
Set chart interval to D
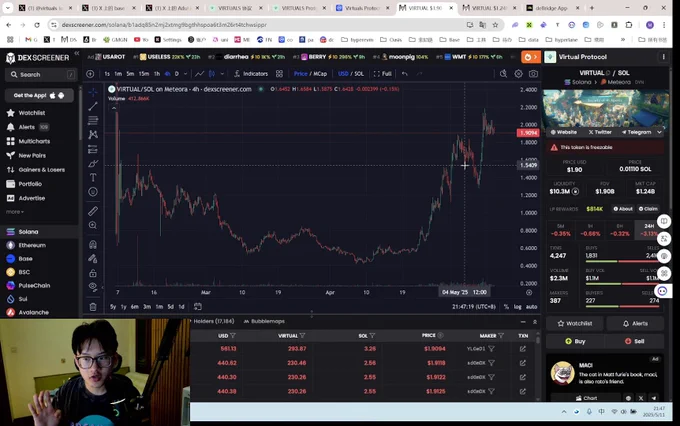(177, 74)
